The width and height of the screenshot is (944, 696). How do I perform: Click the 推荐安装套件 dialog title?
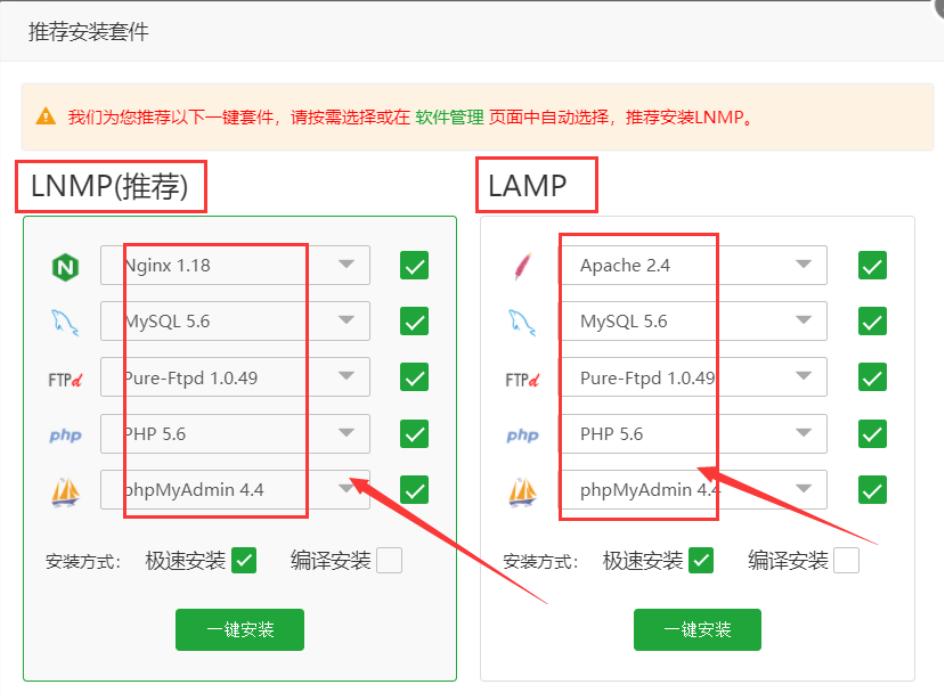tap(88, 32)
